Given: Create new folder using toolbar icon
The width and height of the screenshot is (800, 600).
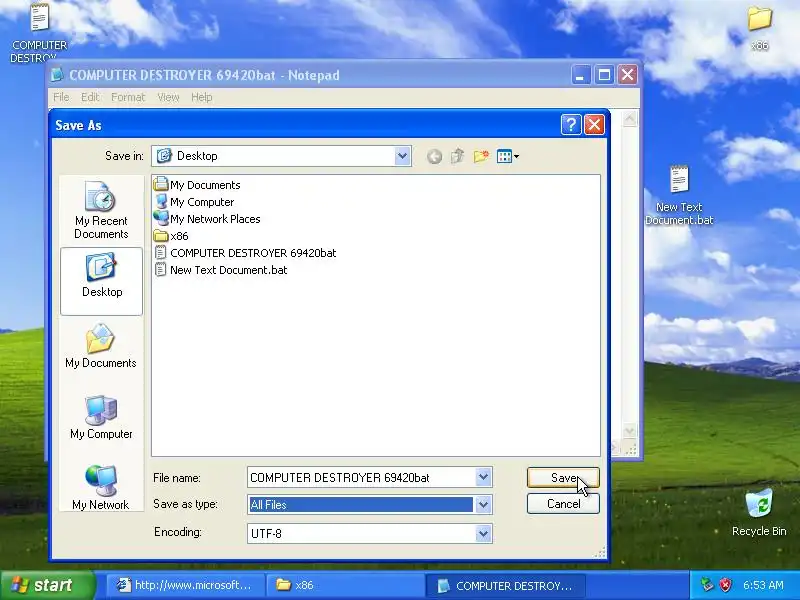Looking at the screenshot, I should tap(481, 156).
